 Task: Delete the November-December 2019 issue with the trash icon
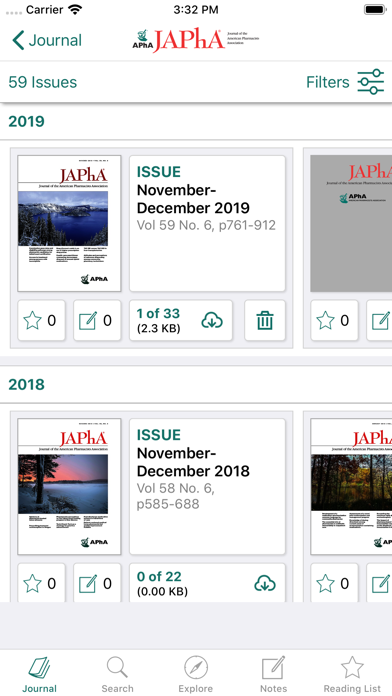[265, 320]
